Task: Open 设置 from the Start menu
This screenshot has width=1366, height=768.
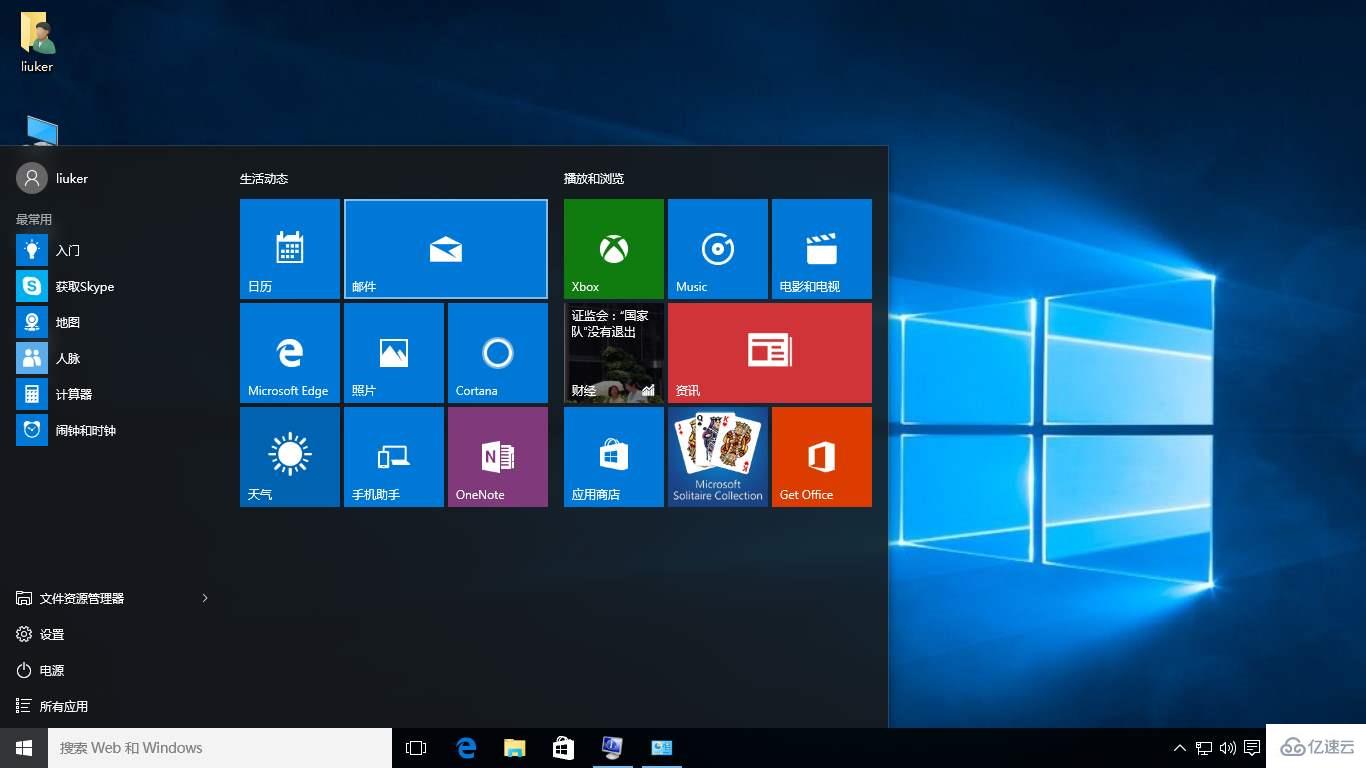Action: 51,634
